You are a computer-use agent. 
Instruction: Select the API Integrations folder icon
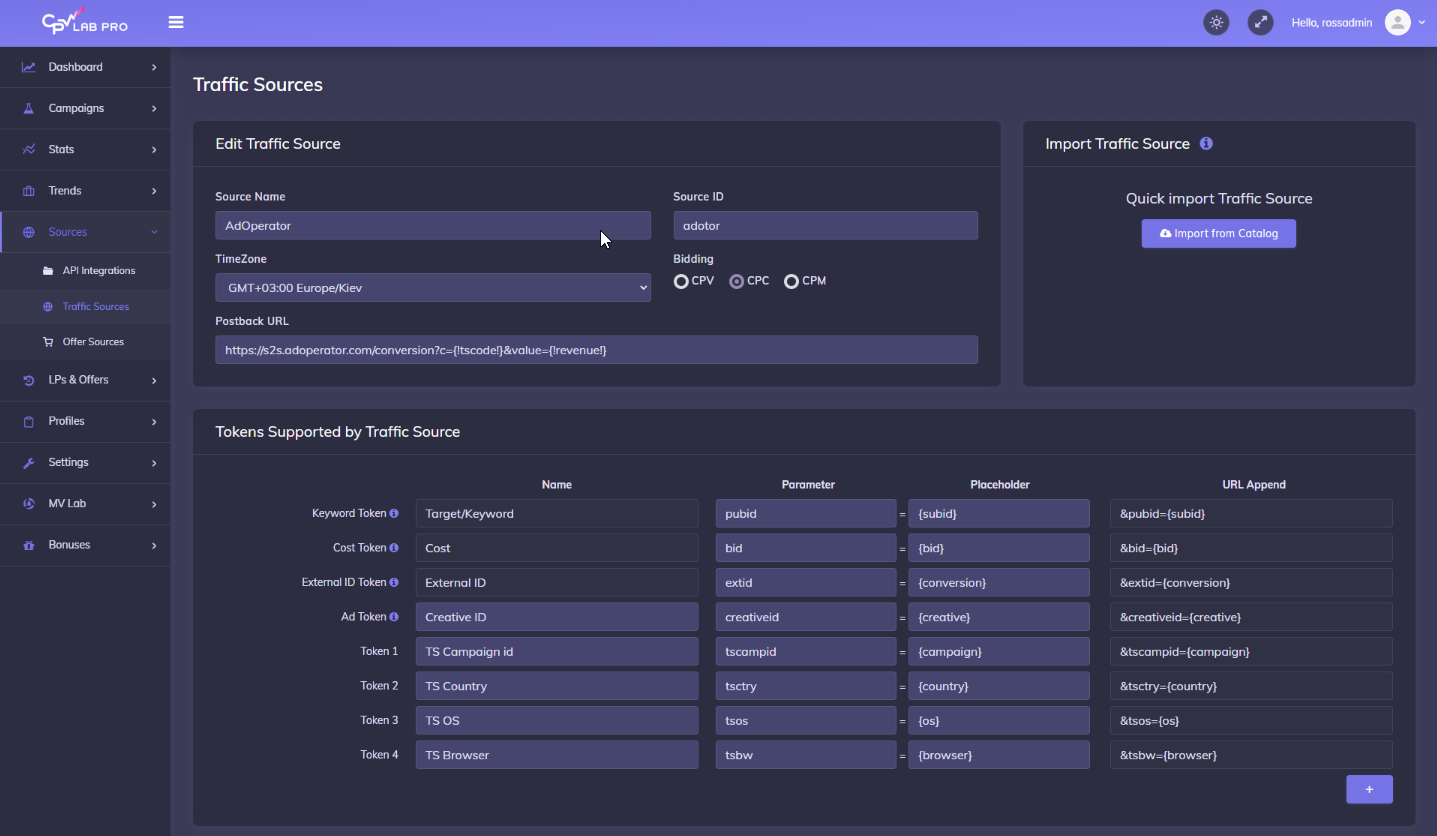47,270
